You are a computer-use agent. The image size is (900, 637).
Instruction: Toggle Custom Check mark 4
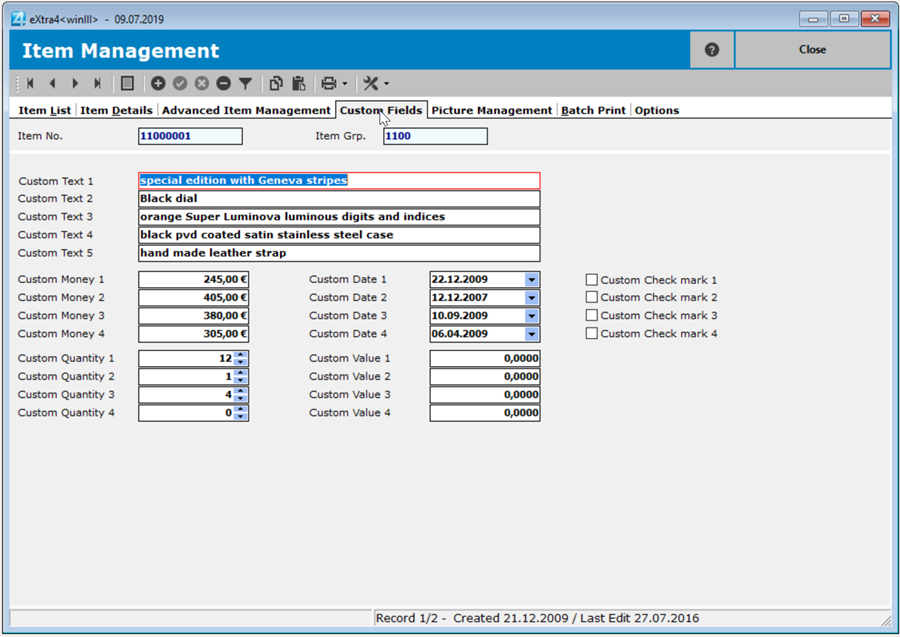[x=592, y=334]
